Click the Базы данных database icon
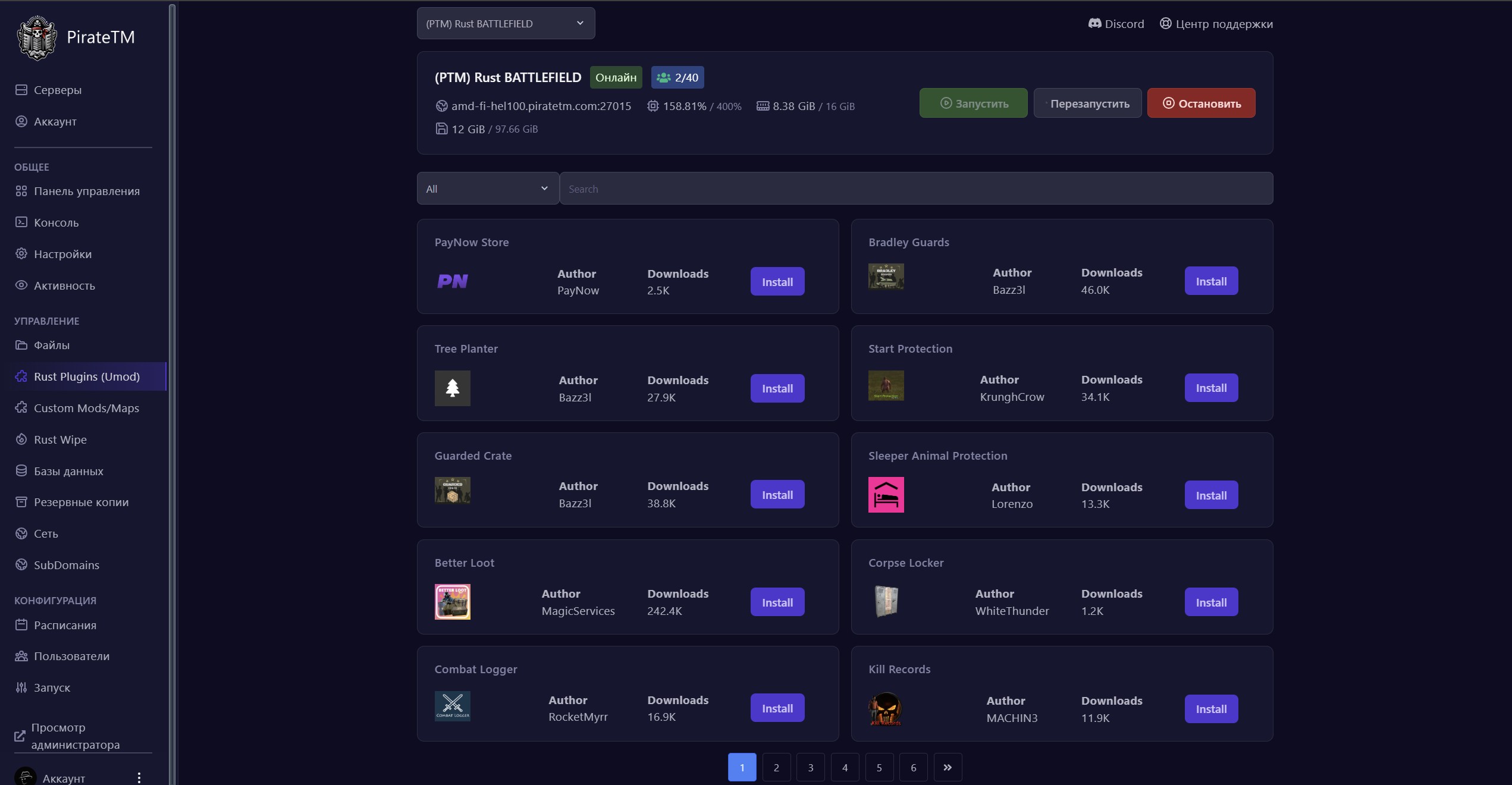 (x=21, y=470)
